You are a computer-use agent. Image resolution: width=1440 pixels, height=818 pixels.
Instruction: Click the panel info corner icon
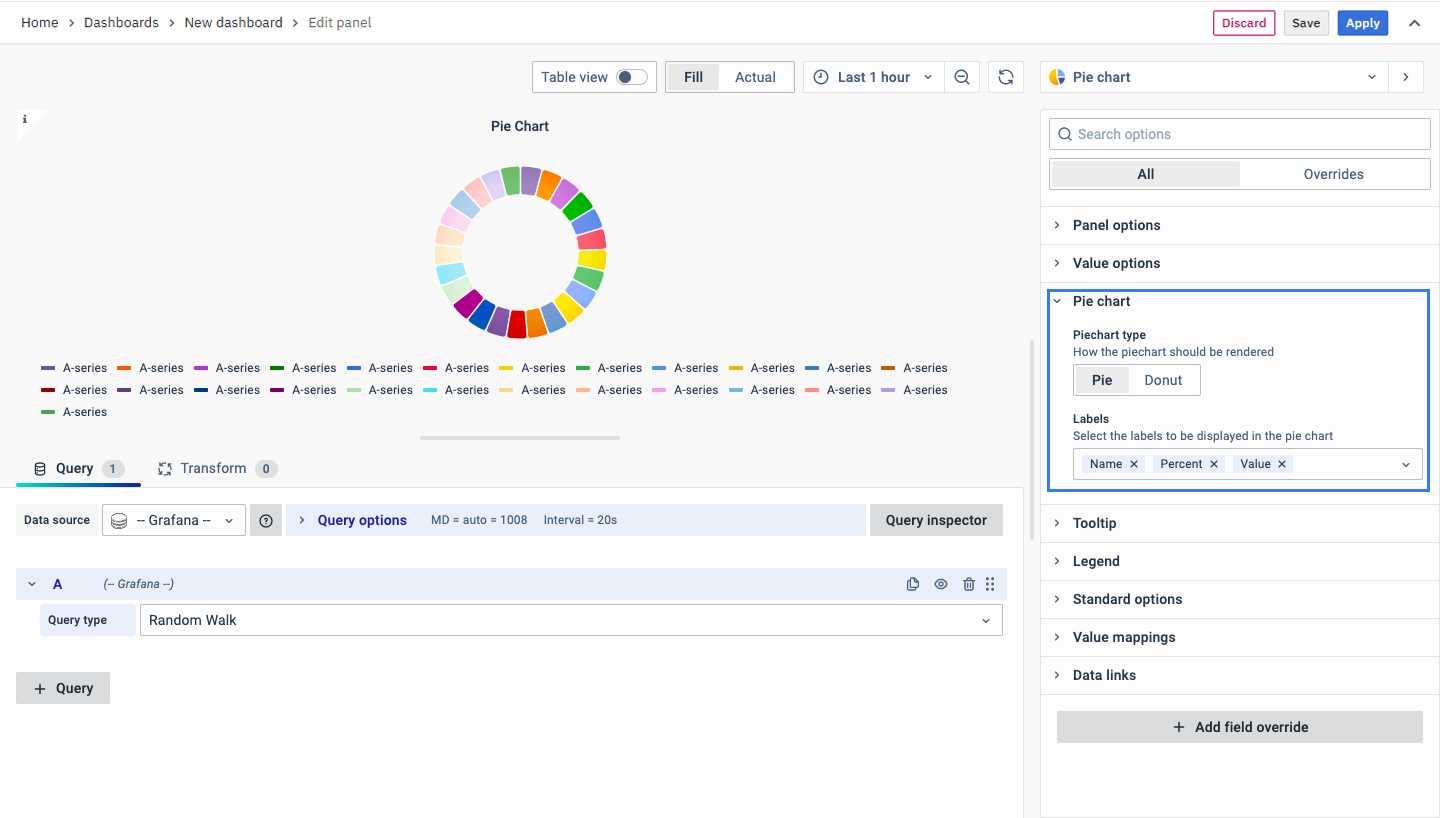pos(25,119)
